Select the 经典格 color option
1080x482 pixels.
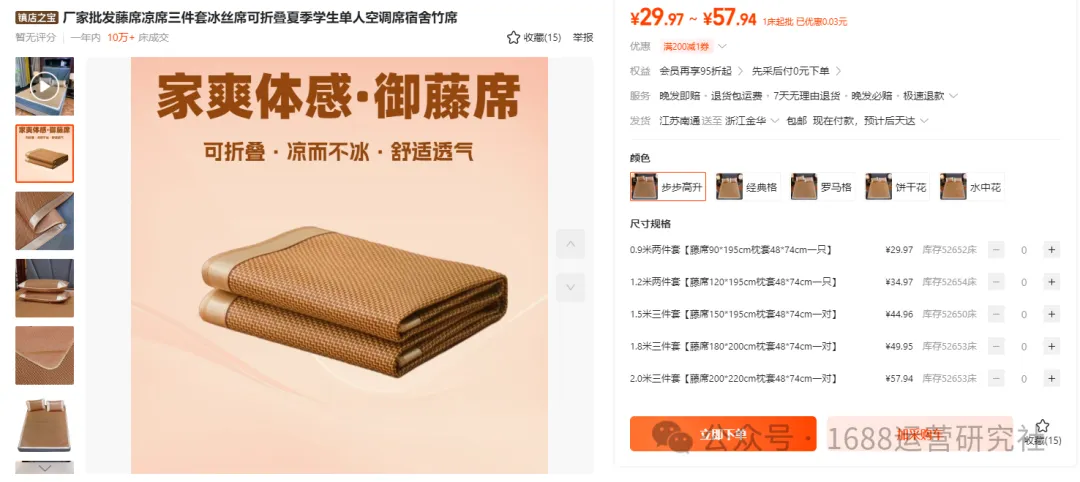(x=748, y=187)
